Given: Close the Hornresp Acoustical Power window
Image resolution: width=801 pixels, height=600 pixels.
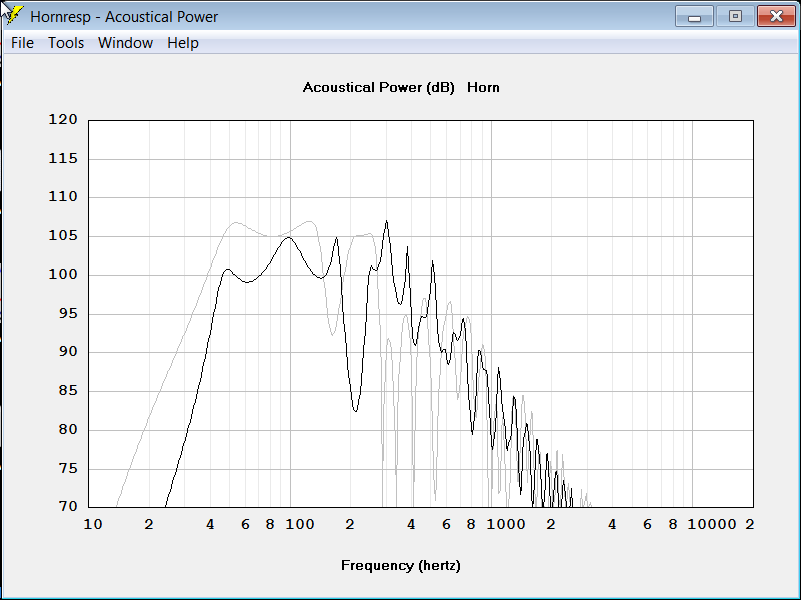Looking at the screenshot, I should tap(776, 16).
